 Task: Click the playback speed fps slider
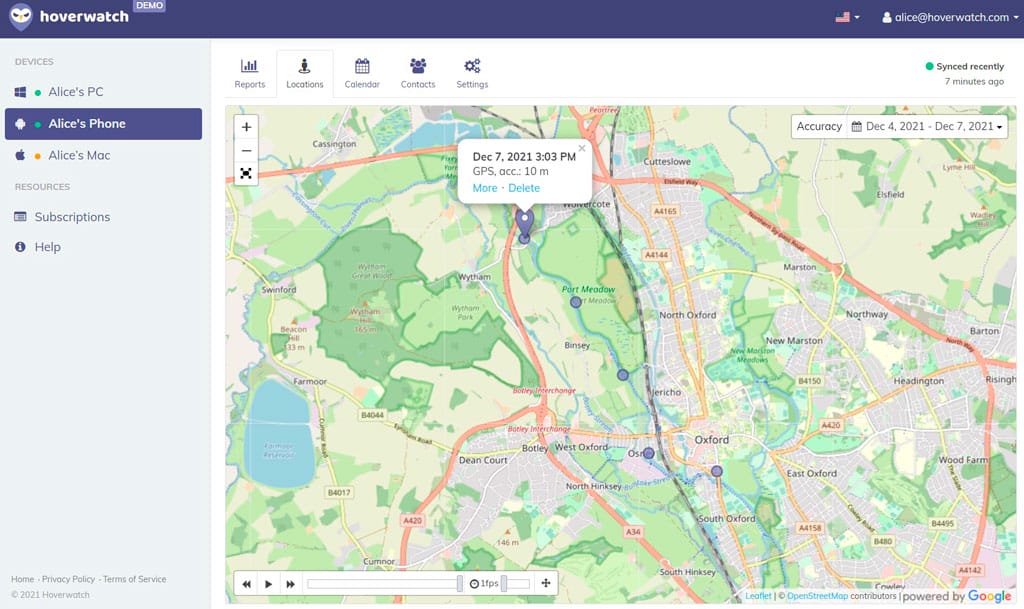515,584
